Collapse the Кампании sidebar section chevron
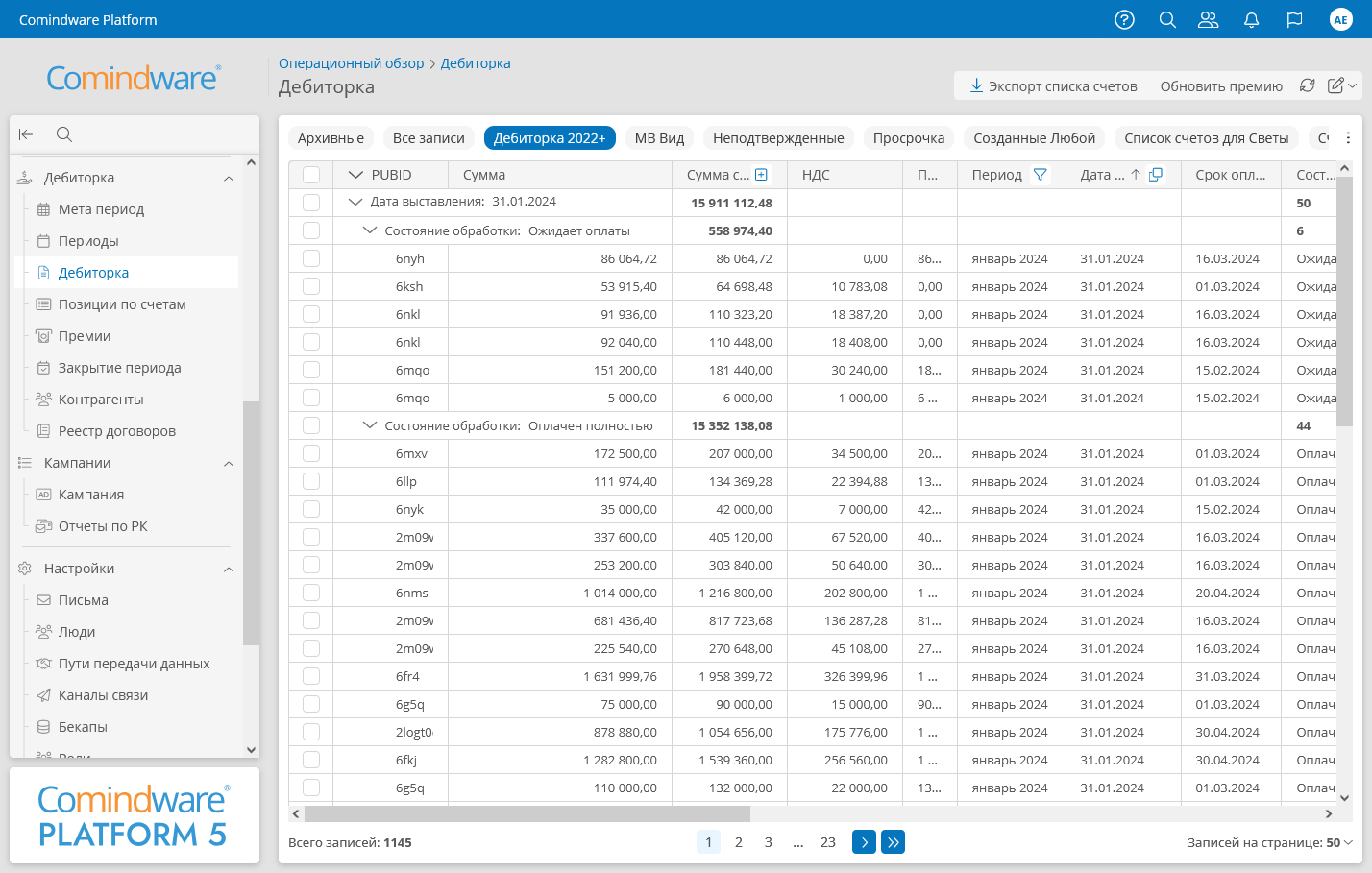1372x873 pixels. click(x=229, y=464)
